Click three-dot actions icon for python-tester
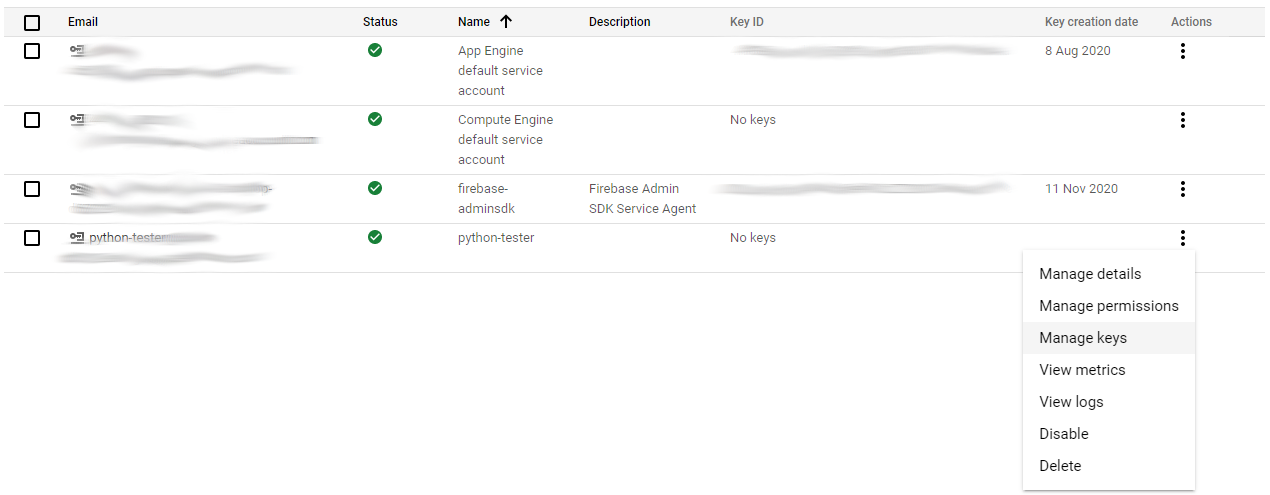The image size is (1270, 495). (1183, 238)
